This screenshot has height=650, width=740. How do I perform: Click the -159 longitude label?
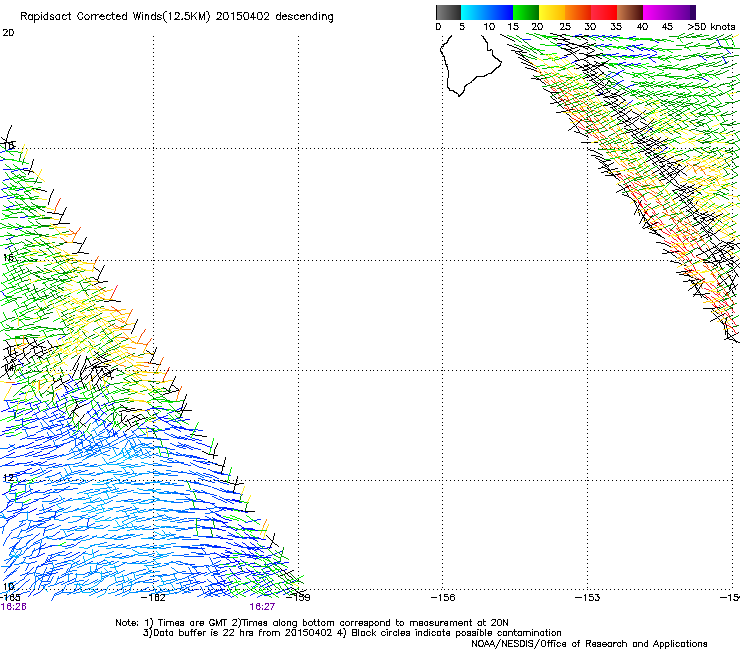(x=298, y=598)
